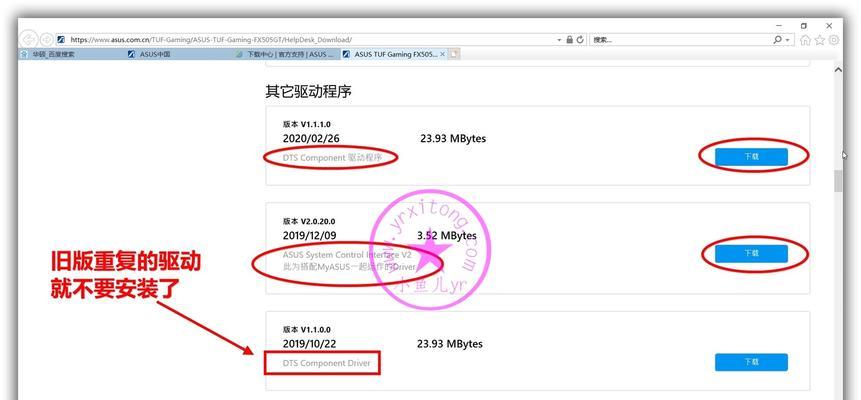Restore down the browser window
Screen dimensions: 861x400
pos(804,26)
